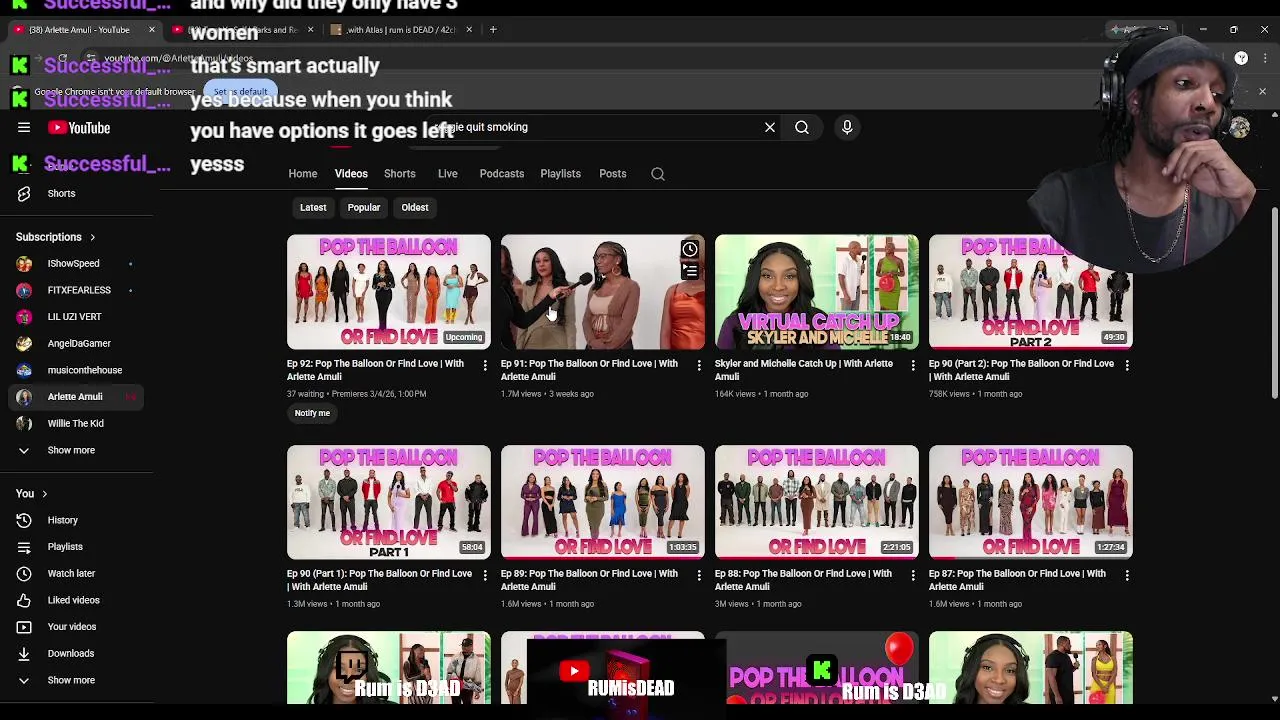Screen dimensions: 1280x720
Task: Sort videos by Latest
Action: point(313,208)
